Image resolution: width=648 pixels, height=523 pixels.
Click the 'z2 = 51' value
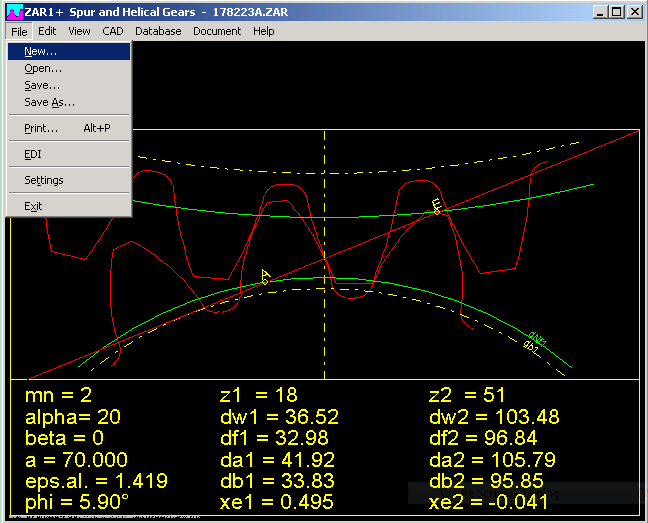[x=467, y=395]
